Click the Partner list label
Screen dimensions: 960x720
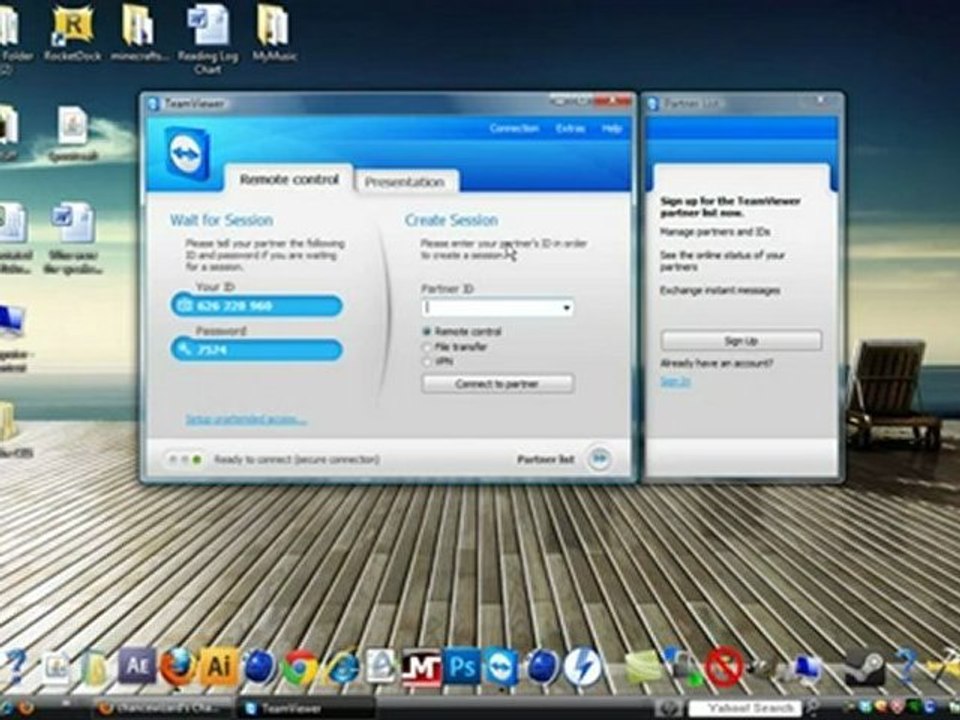coord(545,459)
